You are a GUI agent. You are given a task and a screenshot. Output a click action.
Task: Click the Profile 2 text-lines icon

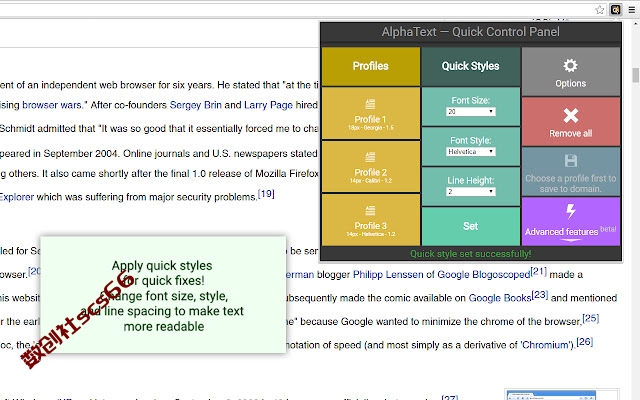click(x=370, y=157)
